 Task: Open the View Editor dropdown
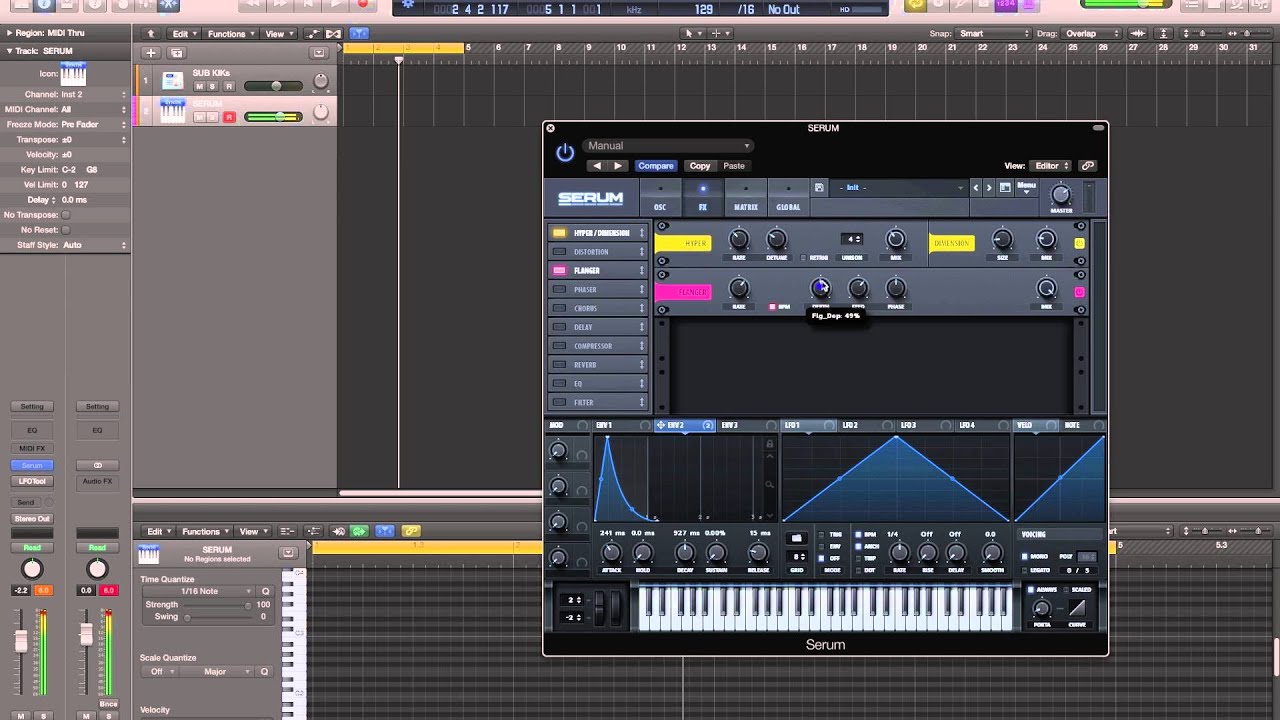tap(1052, 166)
